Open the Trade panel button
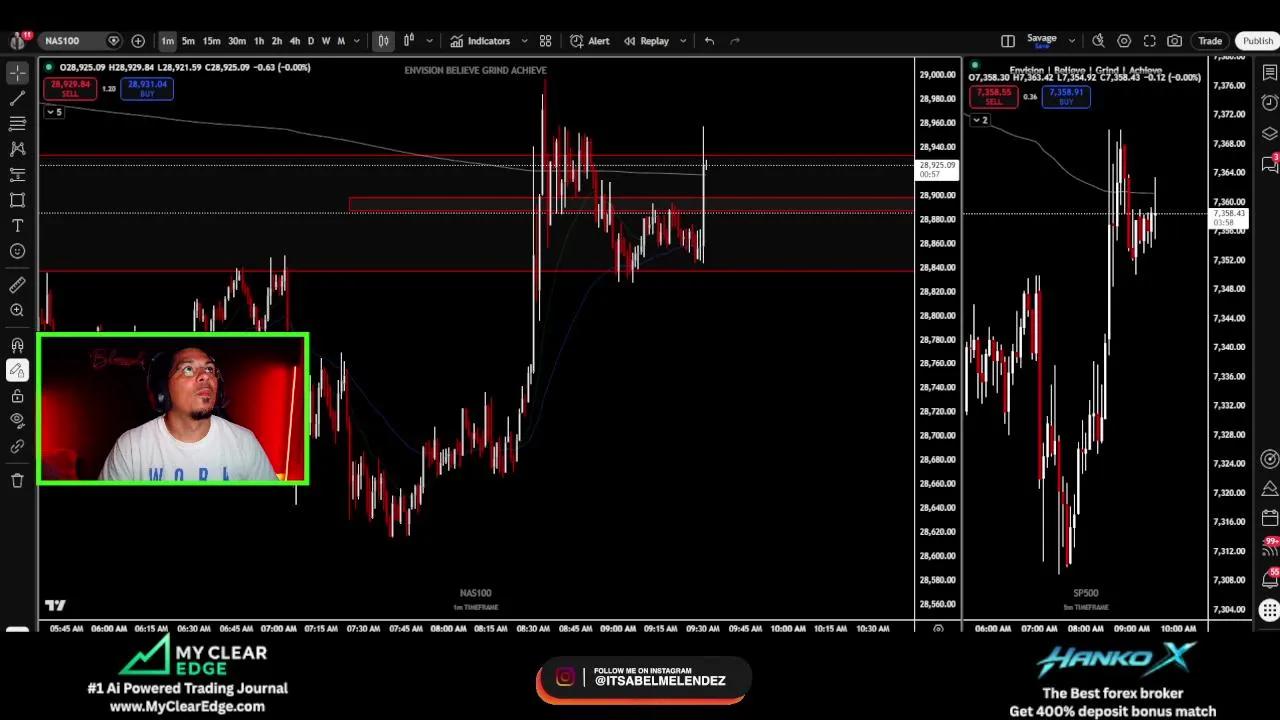 [1210, 41]
